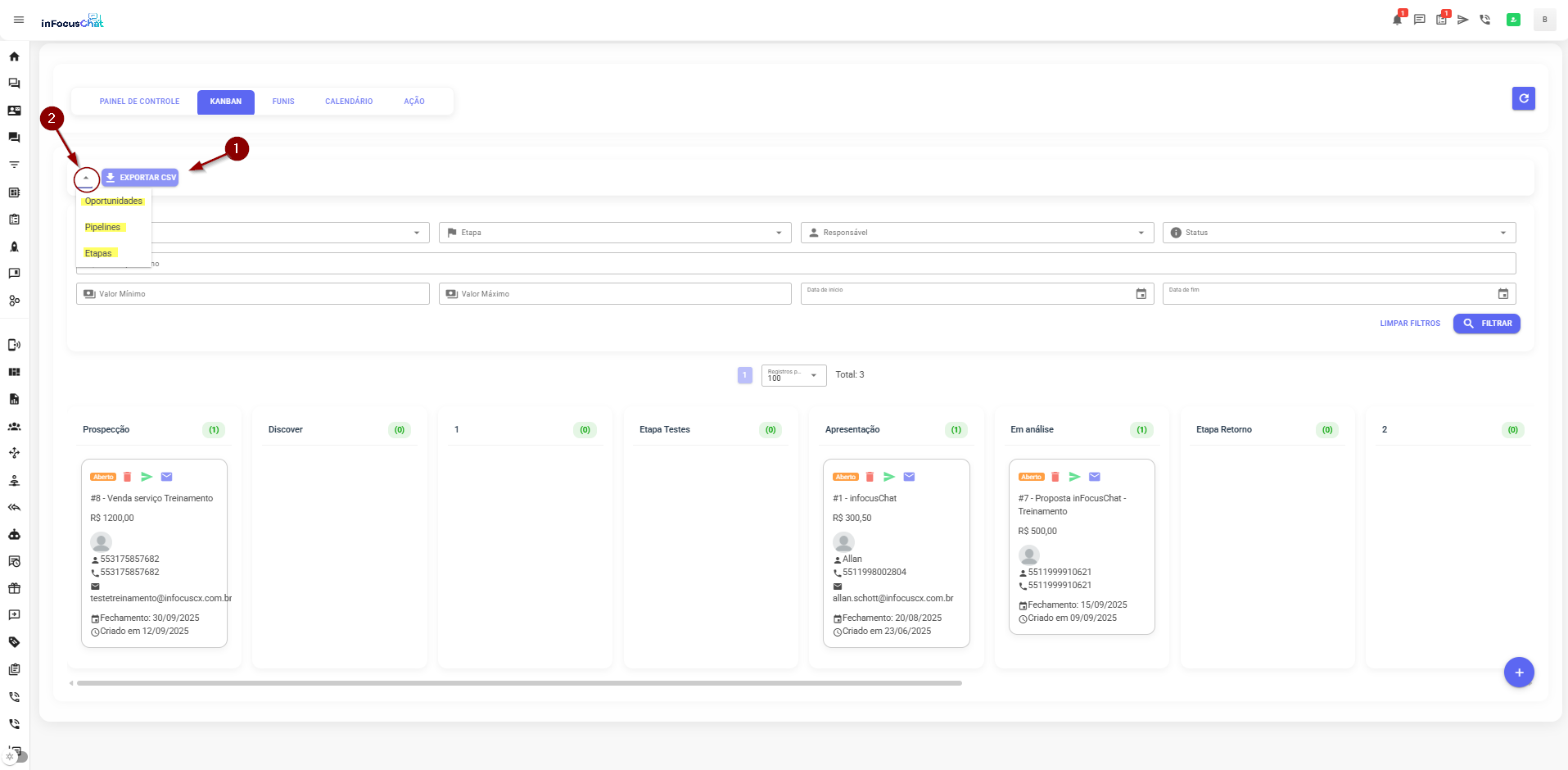Screen dimensions: 1568x770
Task: Expand the Responsável dropdown
Action: pyautogui.click(x=976, y=233)
